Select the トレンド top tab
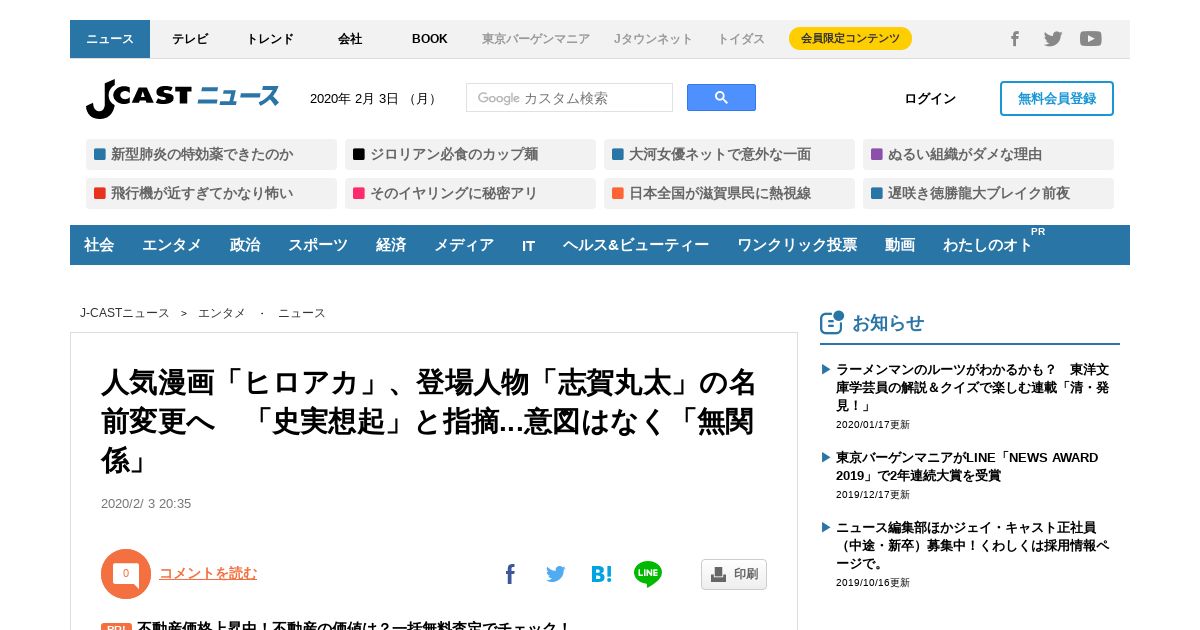The width and height of the screenshot is (1200, 630). coord(270,39)
